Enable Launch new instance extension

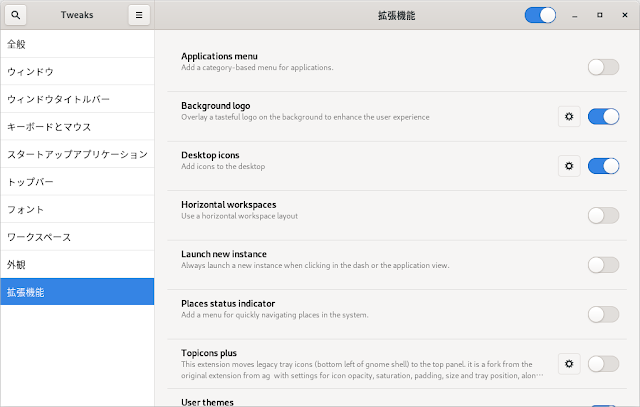603,265
